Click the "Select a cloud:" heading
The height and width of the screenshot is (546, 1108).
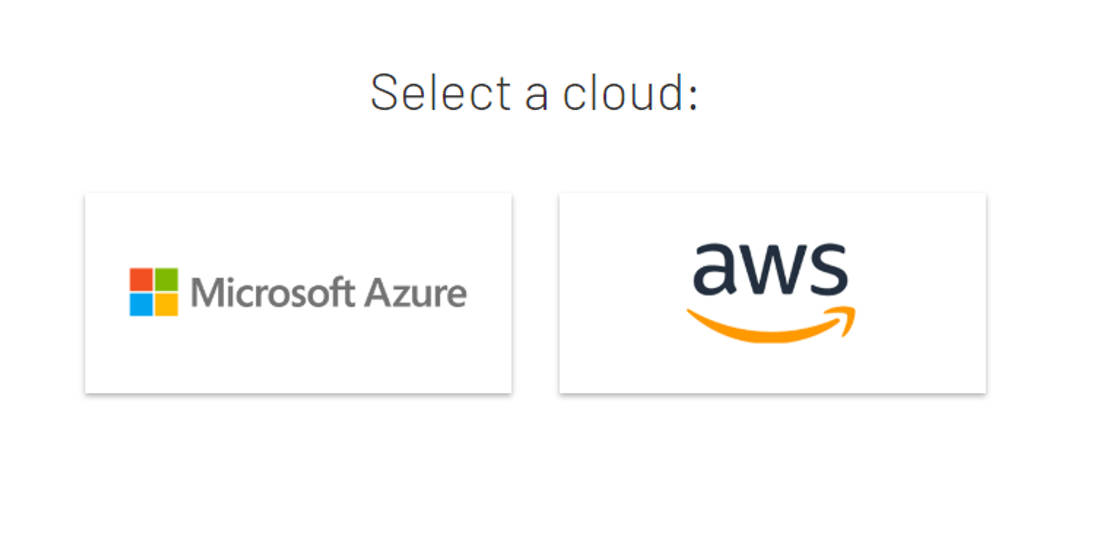533,92
